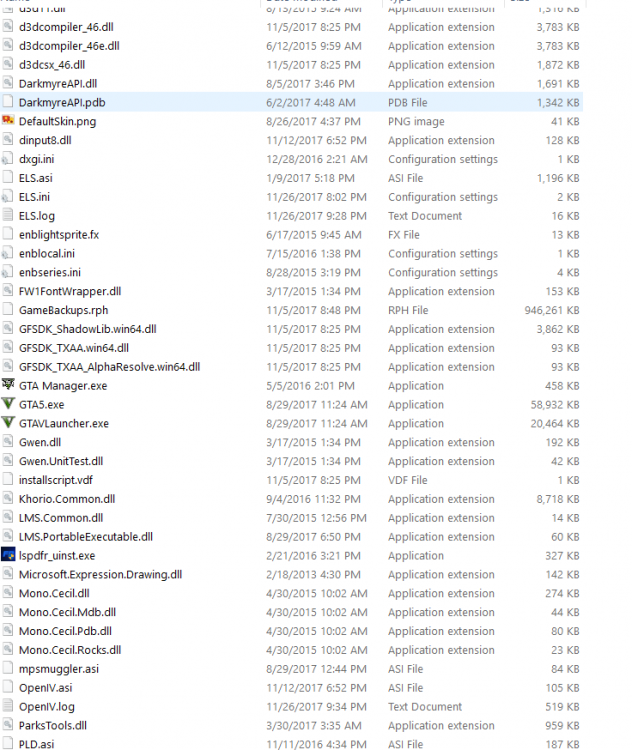The height and width of the screenshot is (750, 632).
Task: Select the file named d3dcompiler_46e.dll
Action: [x=69, y=46]
